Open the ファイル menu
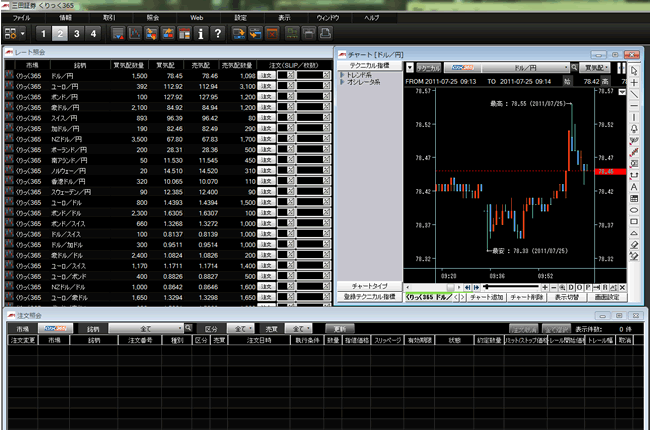 coord(22,18)
